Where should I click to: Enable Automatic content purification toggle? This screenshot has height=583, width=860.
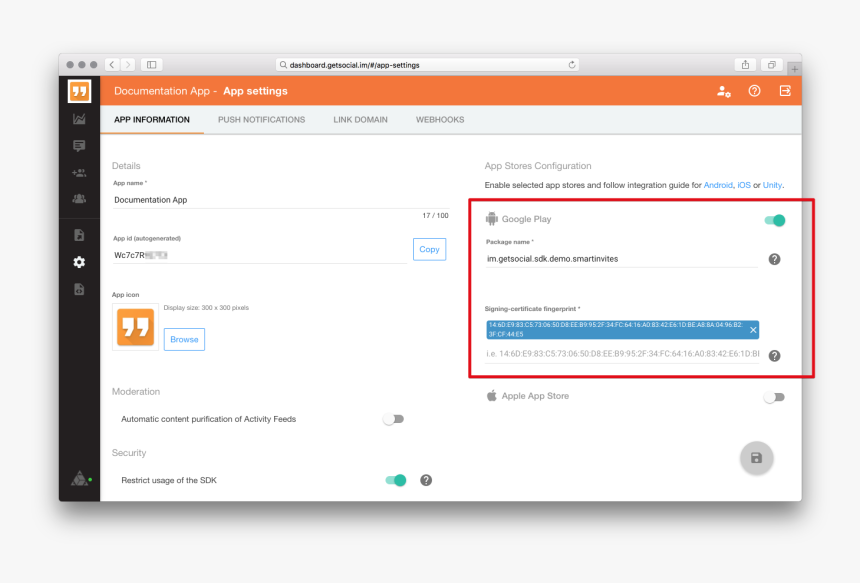(x=393, y=419)
